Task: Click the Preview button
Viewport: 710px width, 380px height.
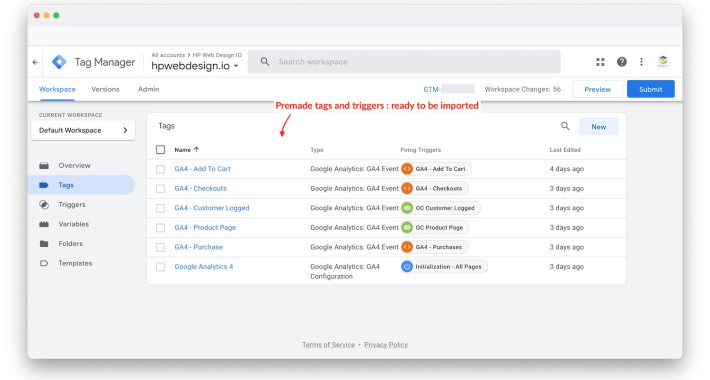Action: tap(597, 89)
